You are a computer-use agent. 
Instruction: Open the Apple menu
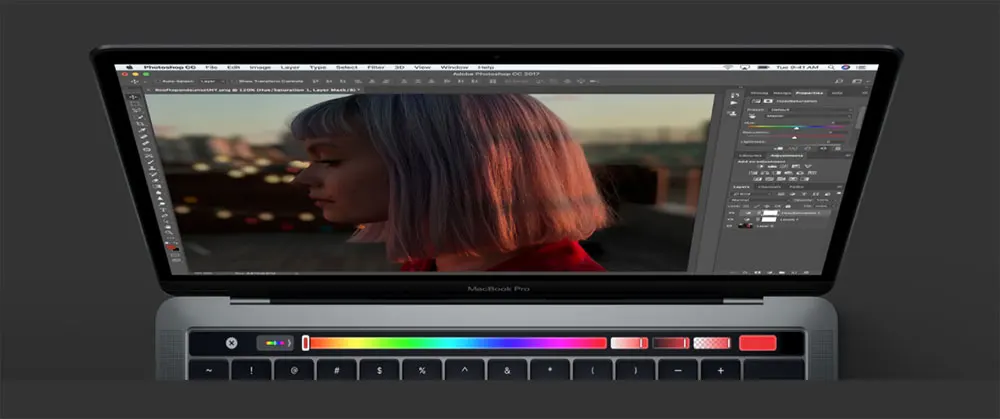tap(130, 67)
